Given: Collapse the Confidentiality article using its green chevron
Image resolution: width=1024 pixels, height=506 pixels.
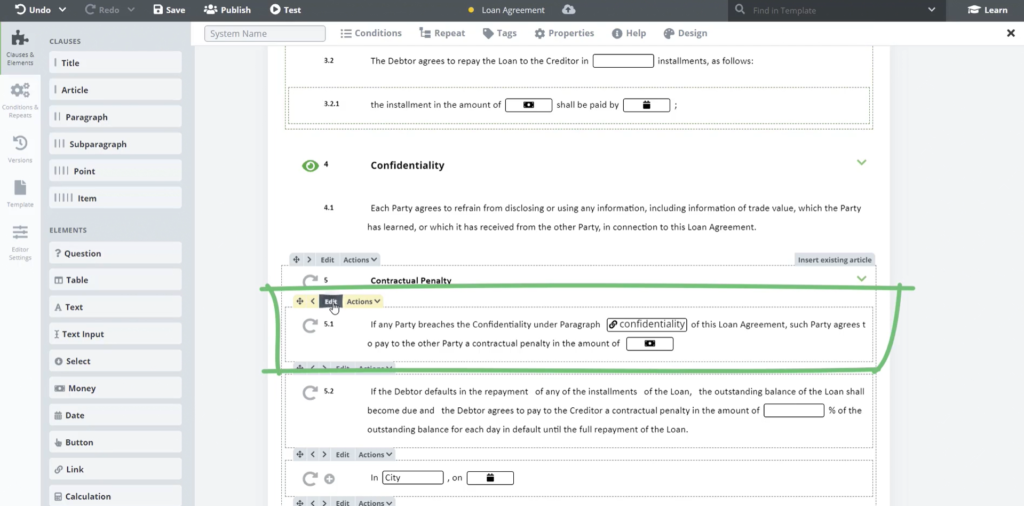Looking at the screenshot, I should [861, 163].
